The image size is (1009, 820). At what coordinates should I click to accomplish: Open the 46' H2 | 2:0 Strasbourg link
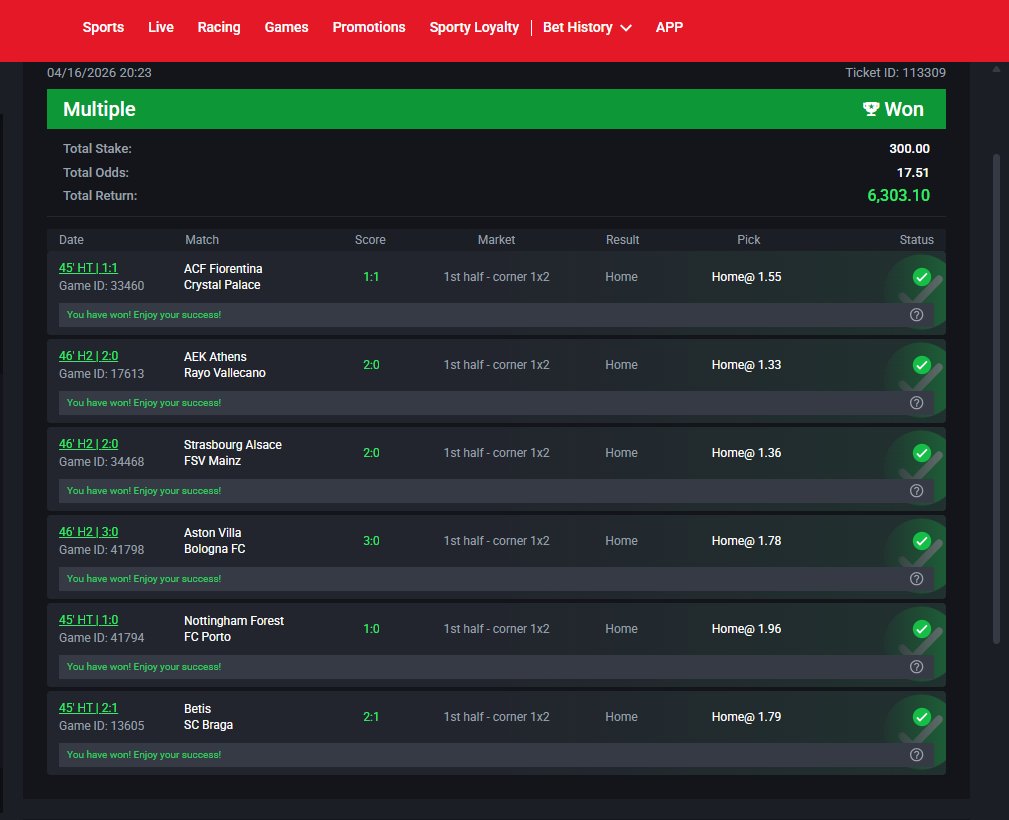pos(88,444)
